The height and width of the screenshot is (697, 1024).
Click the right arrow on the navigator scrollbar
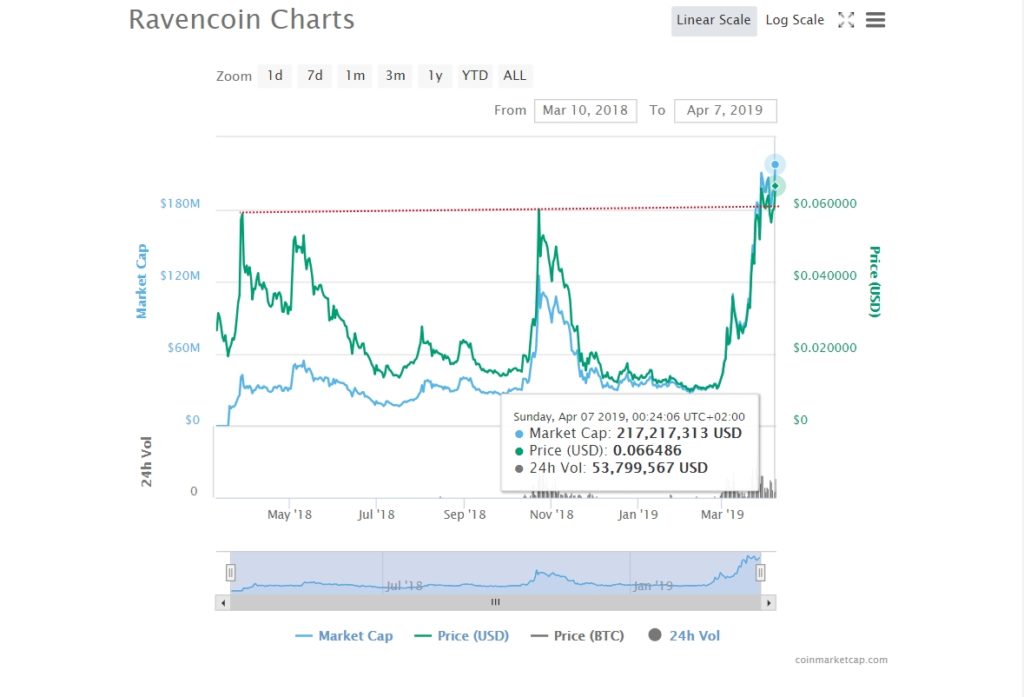tap(768, 603)
